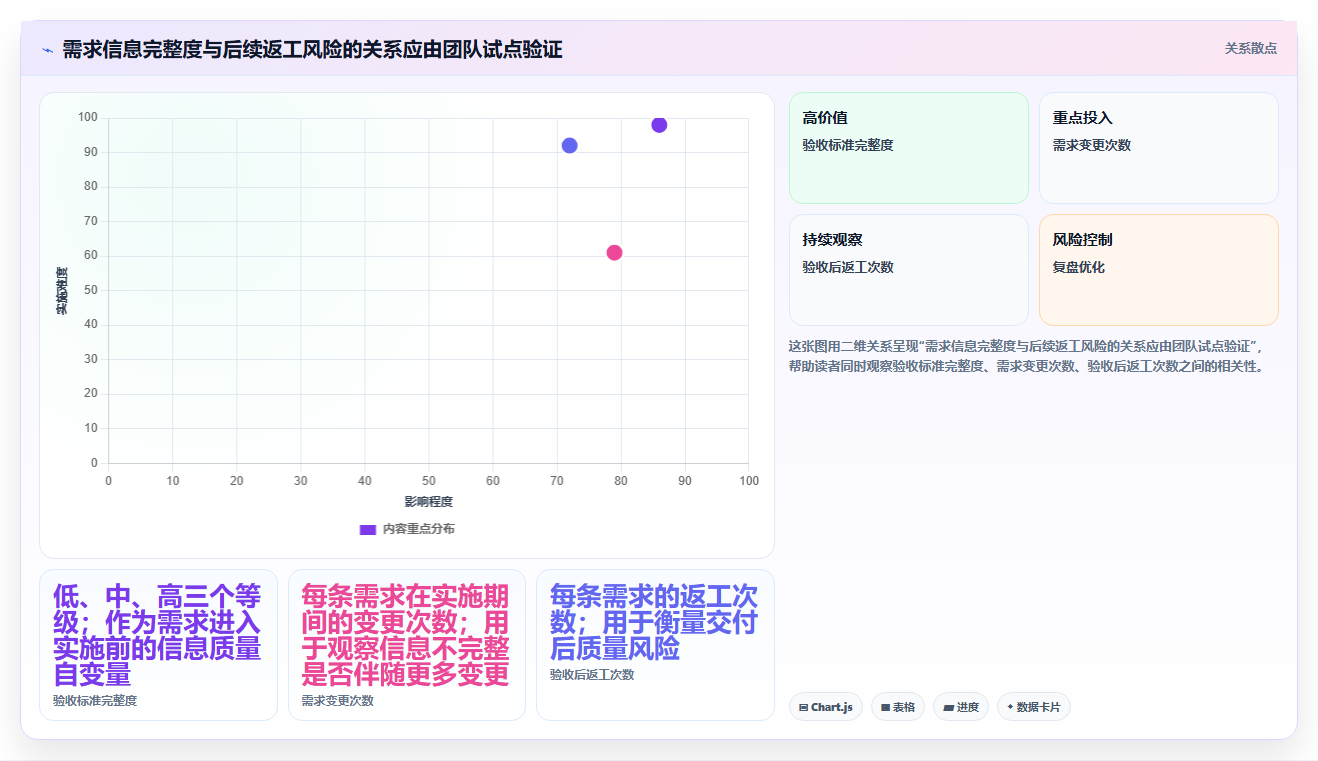Image resolution: width=1318 pixels, height=761 pixels.
Task: Click the description paragraph starting 这张图用二维关系
Action: (x=1027, y=356)
